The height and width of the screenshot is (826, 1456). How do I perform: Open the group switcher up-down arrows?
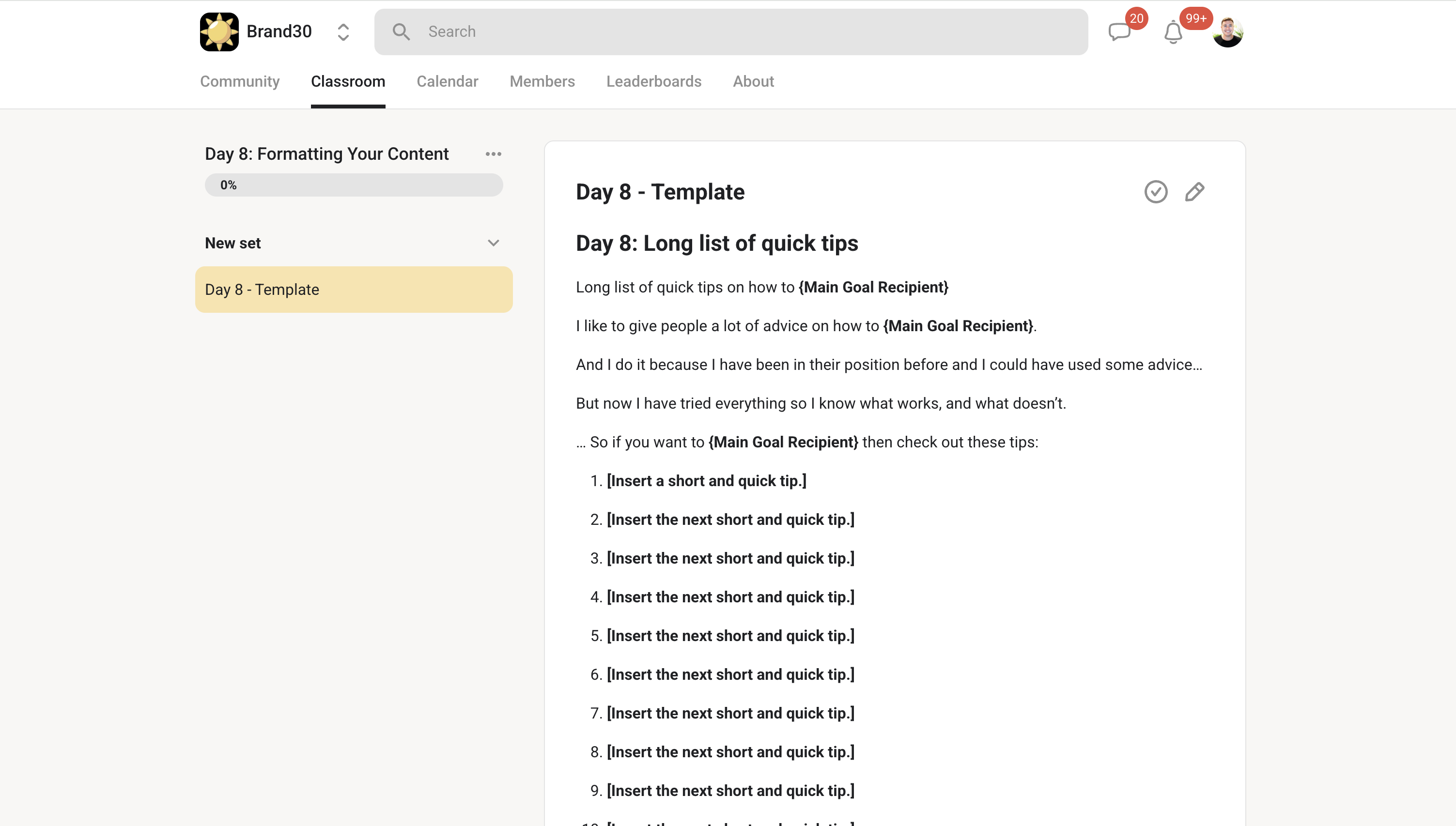click(343, 32)
